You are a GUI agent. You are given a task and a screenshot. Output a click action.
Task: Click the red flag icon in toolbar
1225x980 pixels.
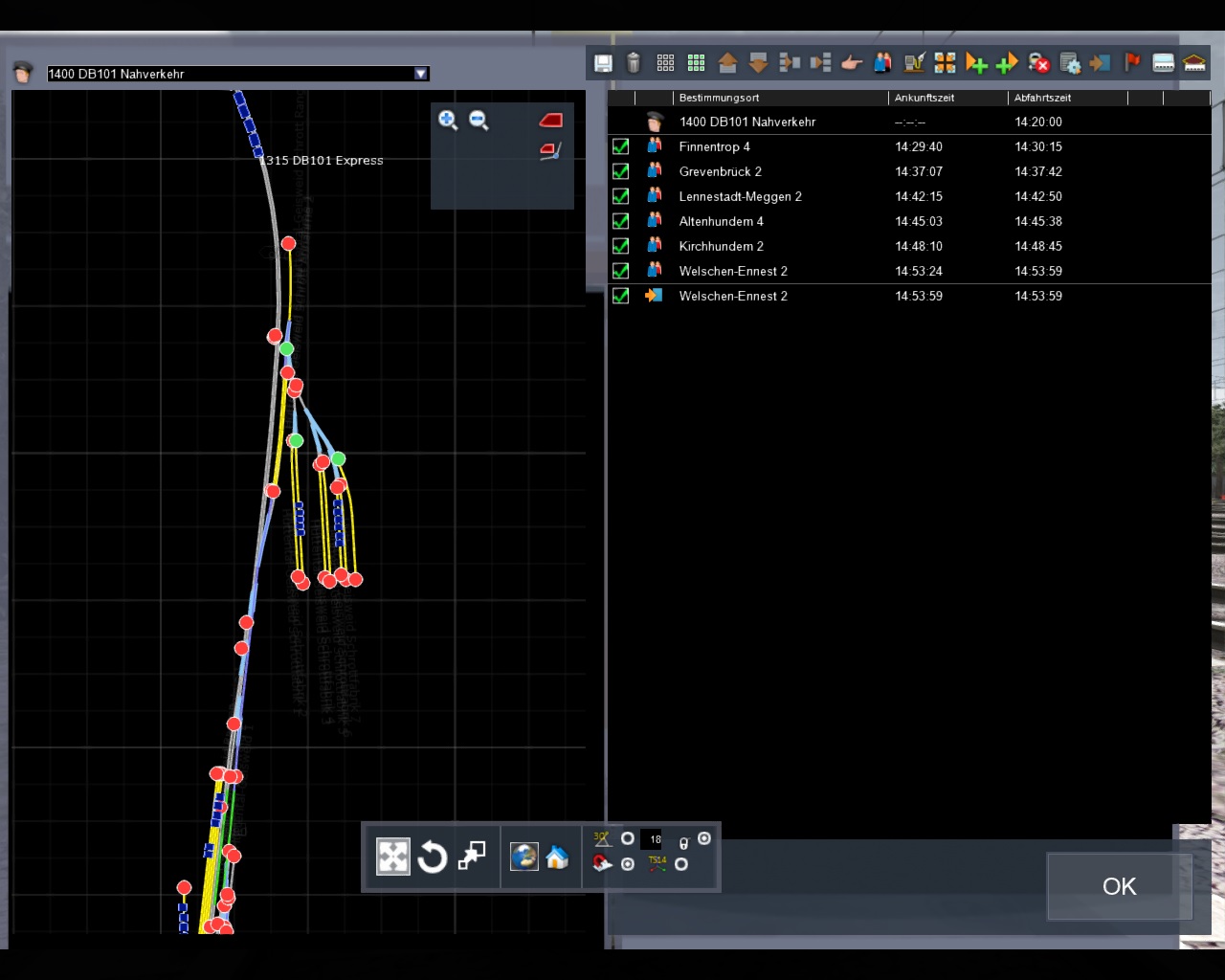(1132, 63)
